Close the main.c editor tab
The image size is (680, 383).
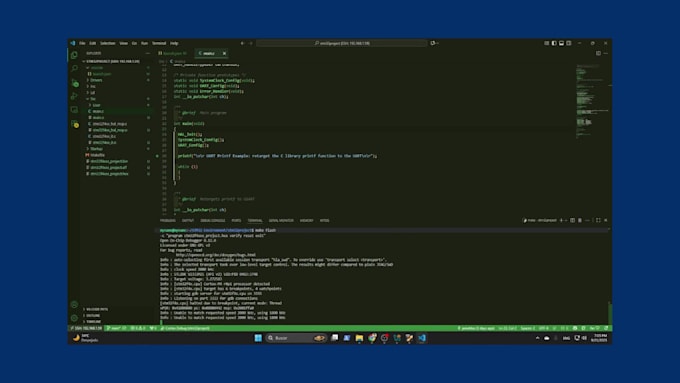[224, 53]
